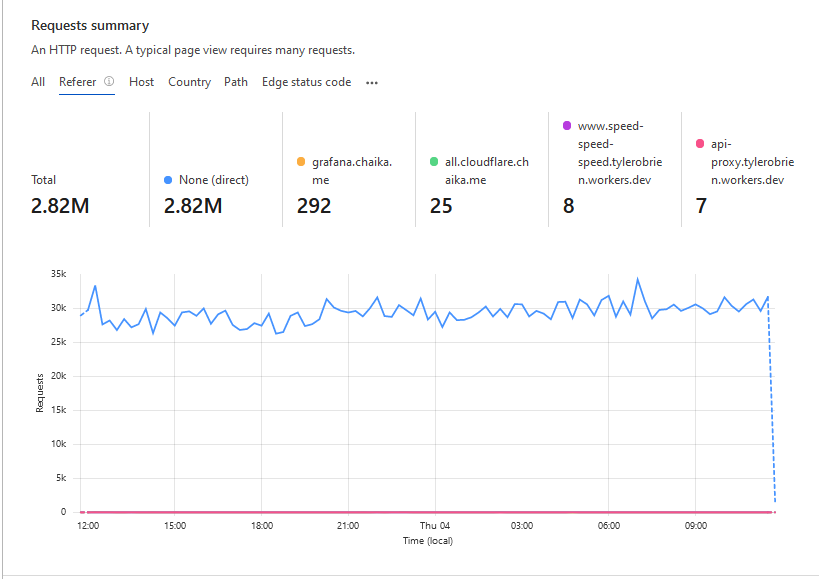Click the orange grafana.chaika.me legend dot
Viewport: 819px width, 579px height.
[301, 161]
